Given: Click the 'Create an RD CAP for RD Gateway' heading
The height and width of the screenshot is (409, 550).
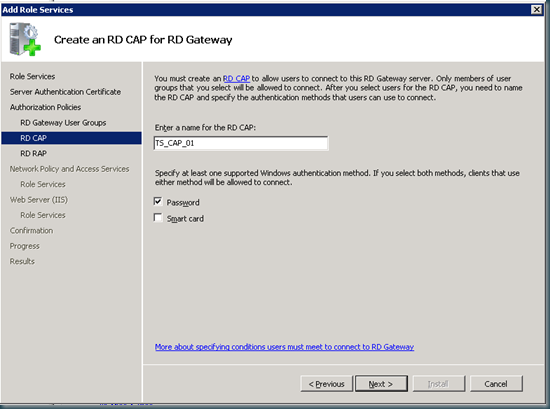Looking at the screenshot, I should click(143, 40).
